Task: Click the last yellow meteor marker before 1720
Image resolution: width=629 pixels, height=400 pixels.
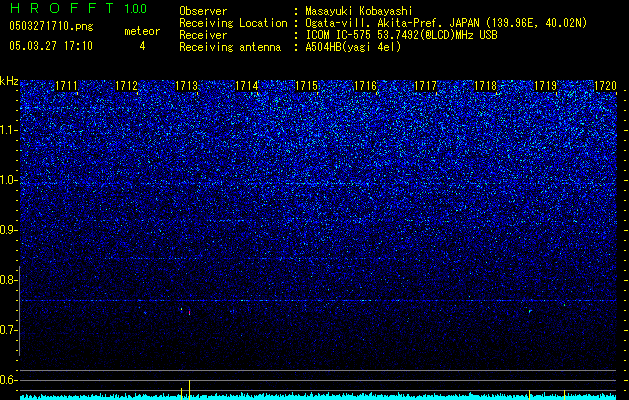Action: 564,394
